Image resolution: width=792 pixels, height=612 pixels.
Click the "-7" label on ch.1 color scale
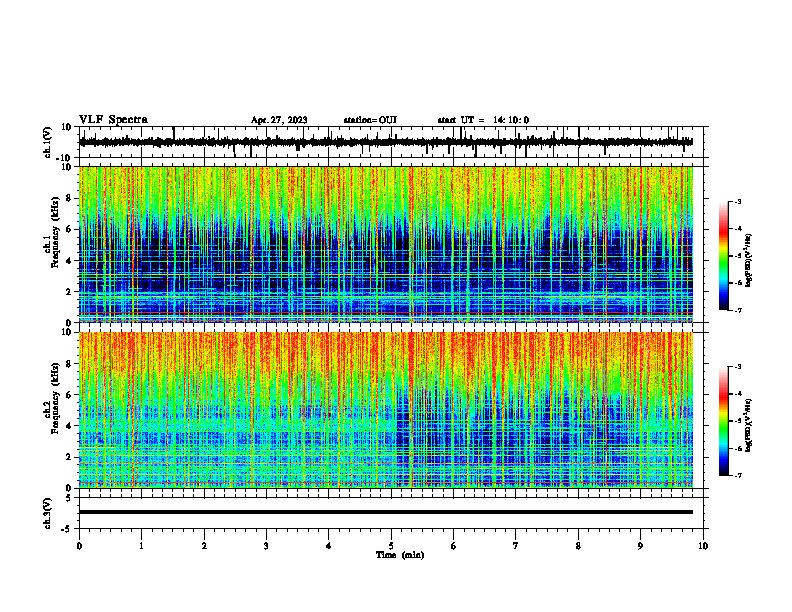click(737, 310)
